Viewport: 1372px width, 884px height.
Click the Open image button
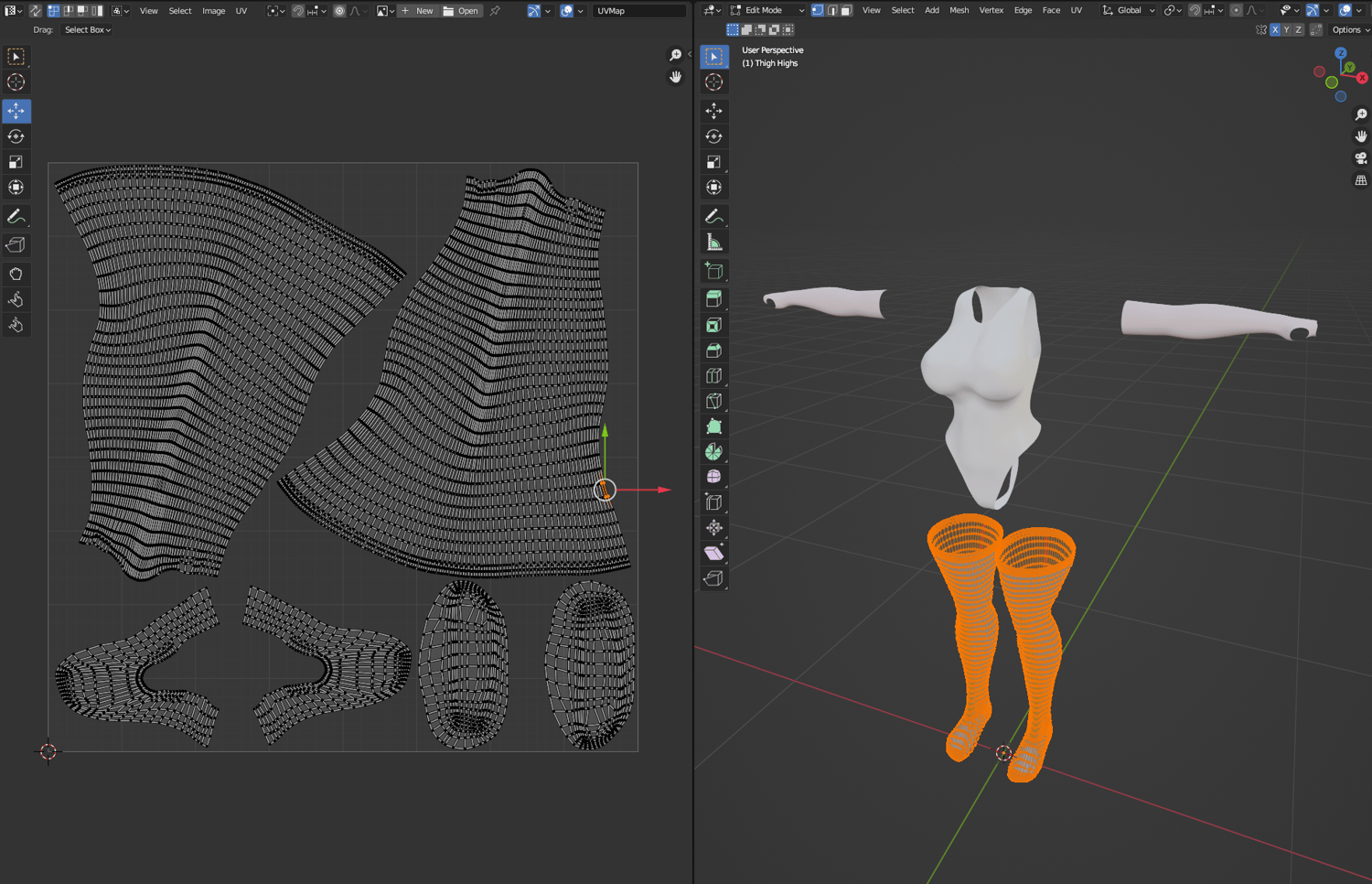coord(461,11)
